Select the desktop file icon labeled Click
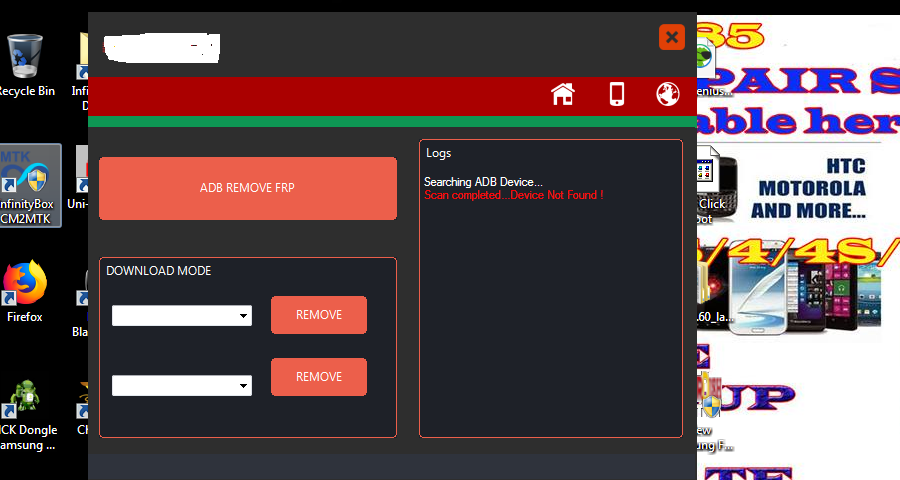 pos(712,185)
